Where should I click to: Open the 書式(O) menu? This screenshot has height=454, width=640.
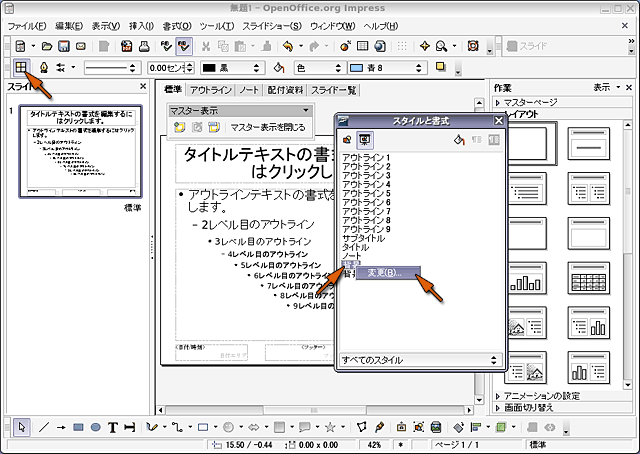[x=179, y=24]
